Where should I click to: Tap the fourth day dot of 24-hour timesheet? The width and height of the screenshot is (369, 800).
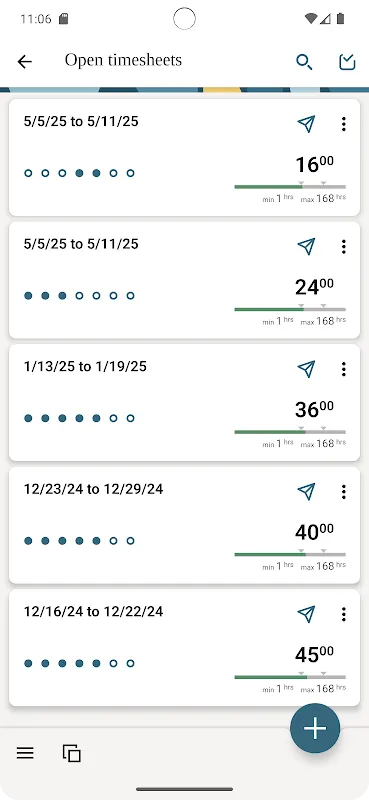click(79, 295)
